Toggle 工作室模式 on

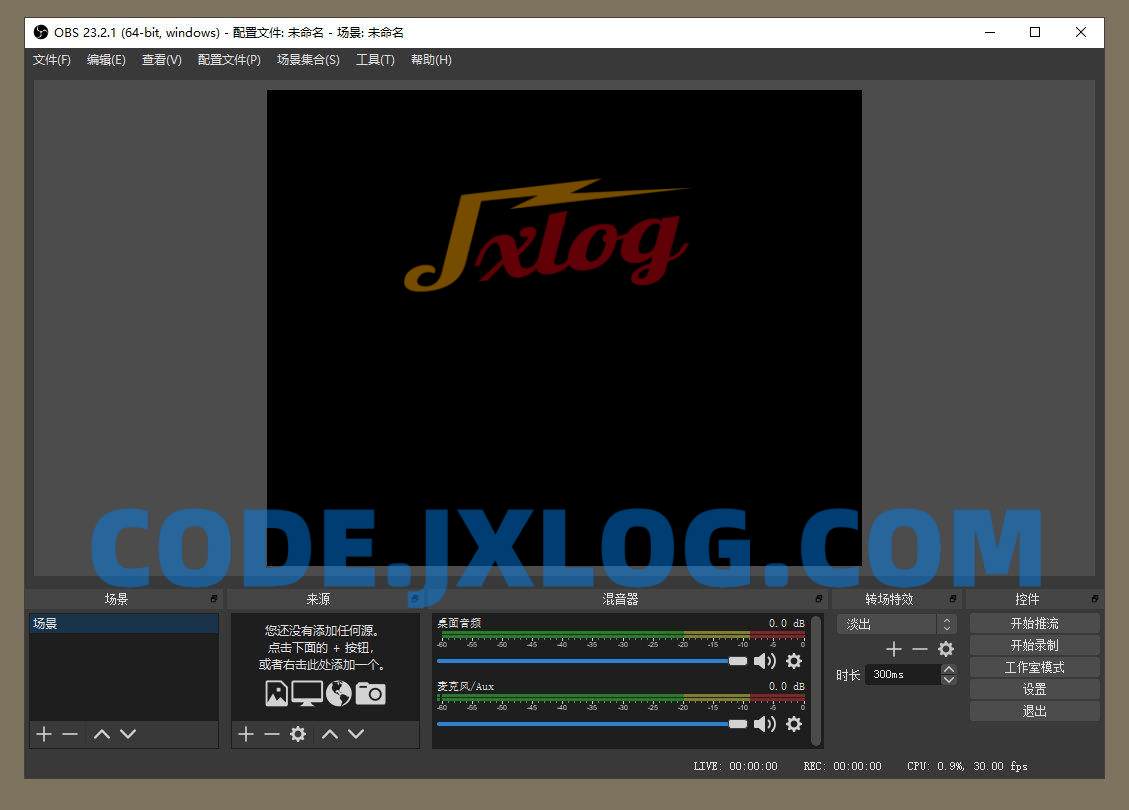coord(1034,666)
